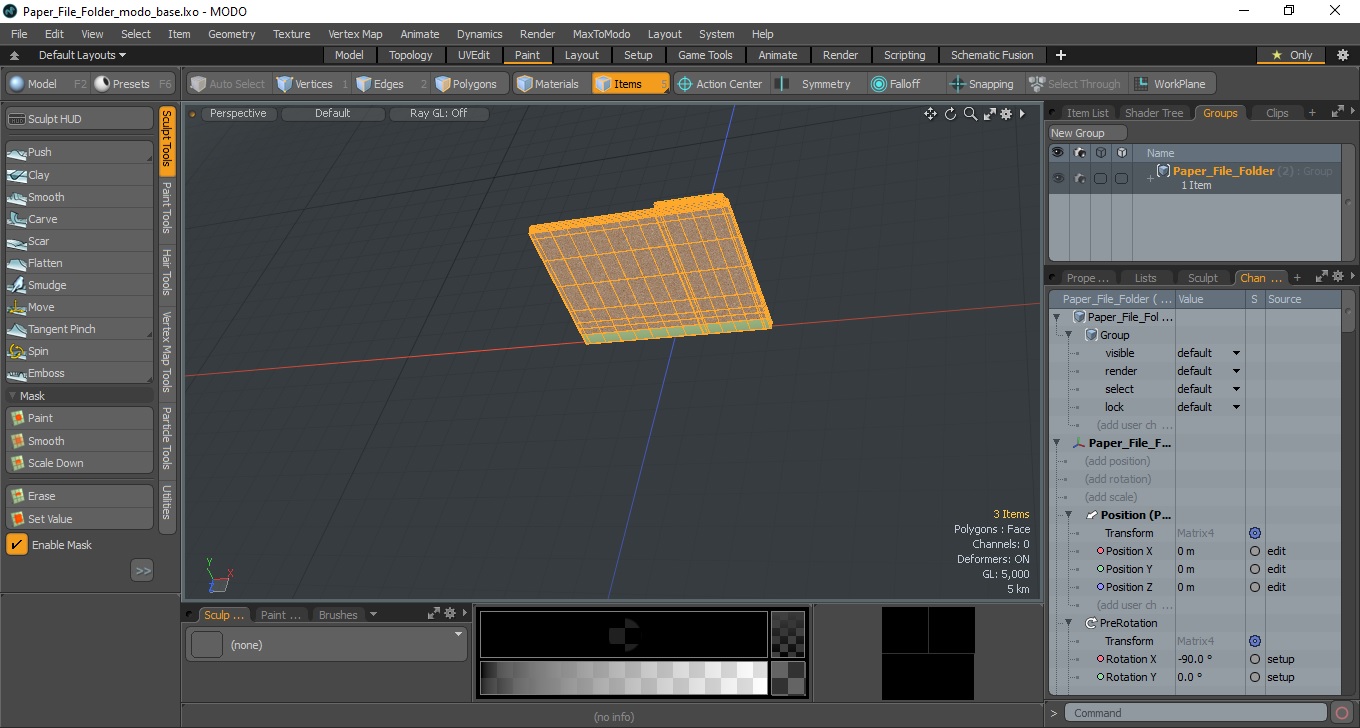Open the (none) brush preset dropdown
This screenshot has height=728, width=1360.
[x=459, y=634]
